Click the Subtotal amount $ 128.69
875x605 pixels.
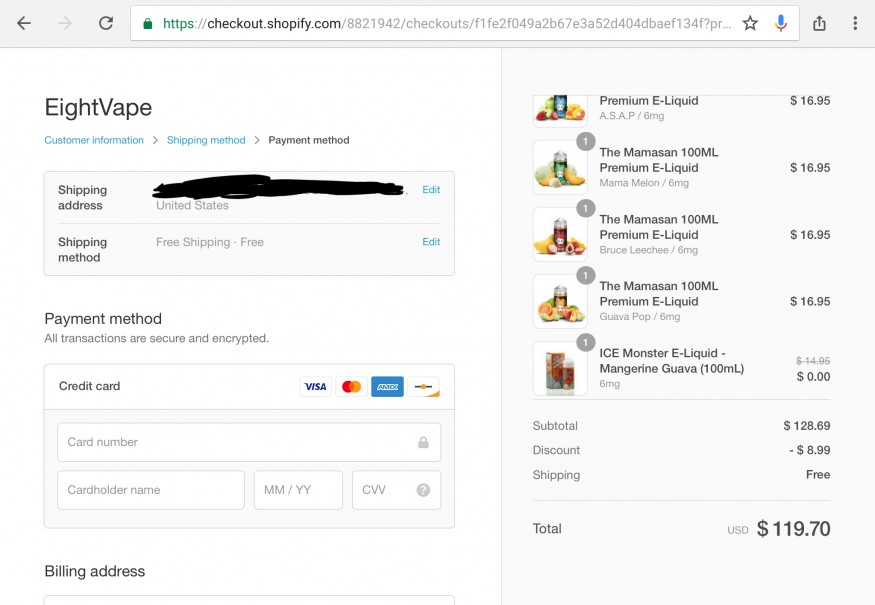(x=806, y=426)
